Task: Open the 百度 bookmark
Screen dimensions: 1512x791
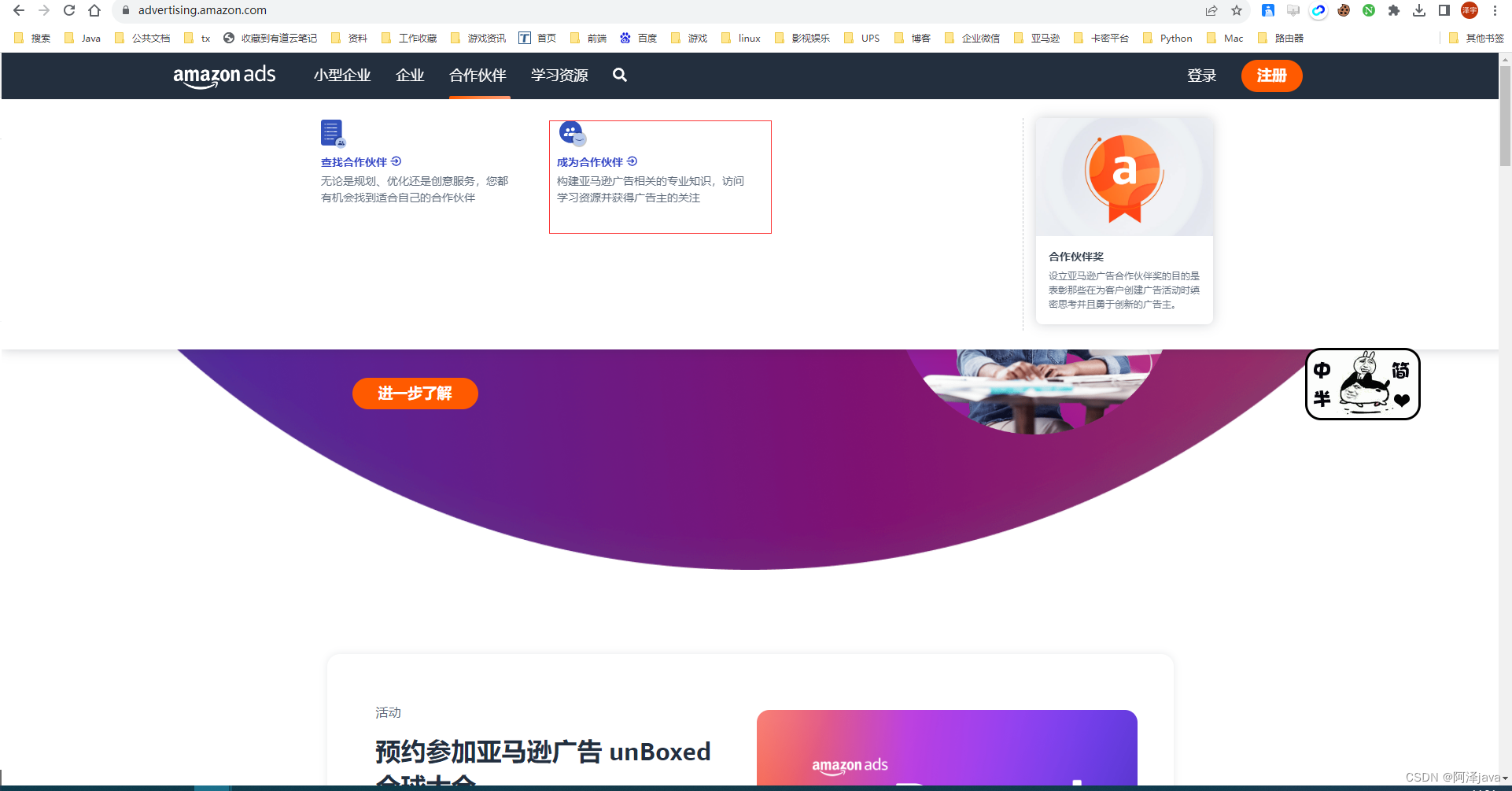Action: (638, 38)
